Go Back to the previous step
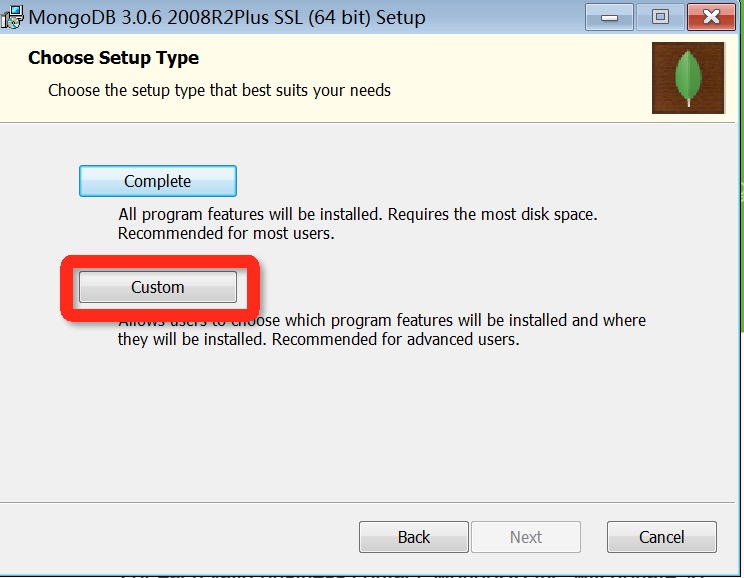Image resolution: width=744 pixels, height=578 pixels. point(413,537)
